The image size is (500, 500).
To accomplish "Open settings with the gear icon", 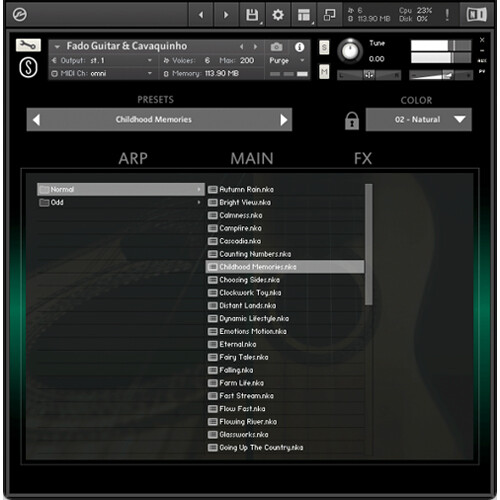I will pos(278,15).
